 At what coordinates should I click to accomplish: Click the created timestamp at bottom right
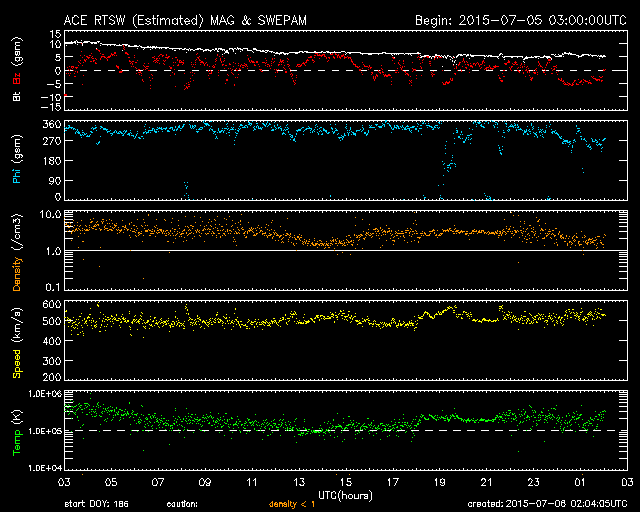(546, 505)
